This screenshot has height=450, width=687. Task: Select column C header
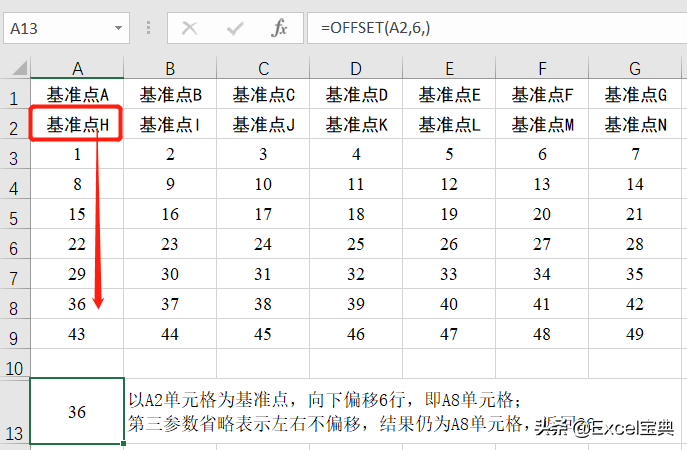click(x=263, y=68)
